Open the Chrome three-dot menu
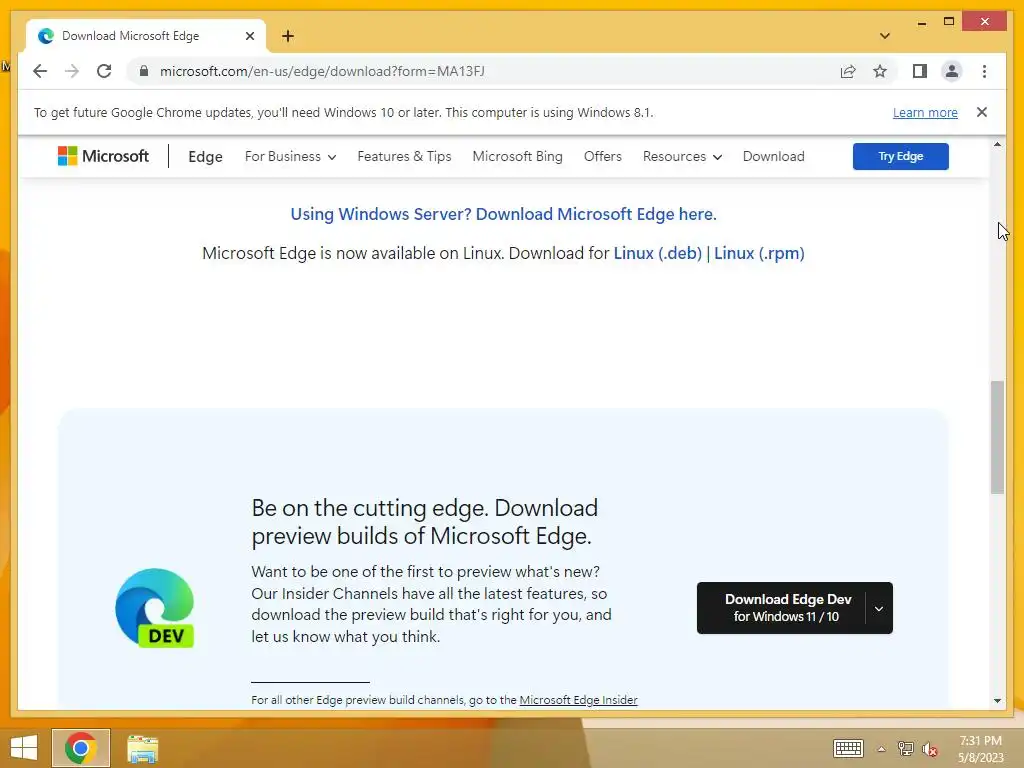Screen dimensions: 1024x768 pyautogui.click(x=984, y=71)
